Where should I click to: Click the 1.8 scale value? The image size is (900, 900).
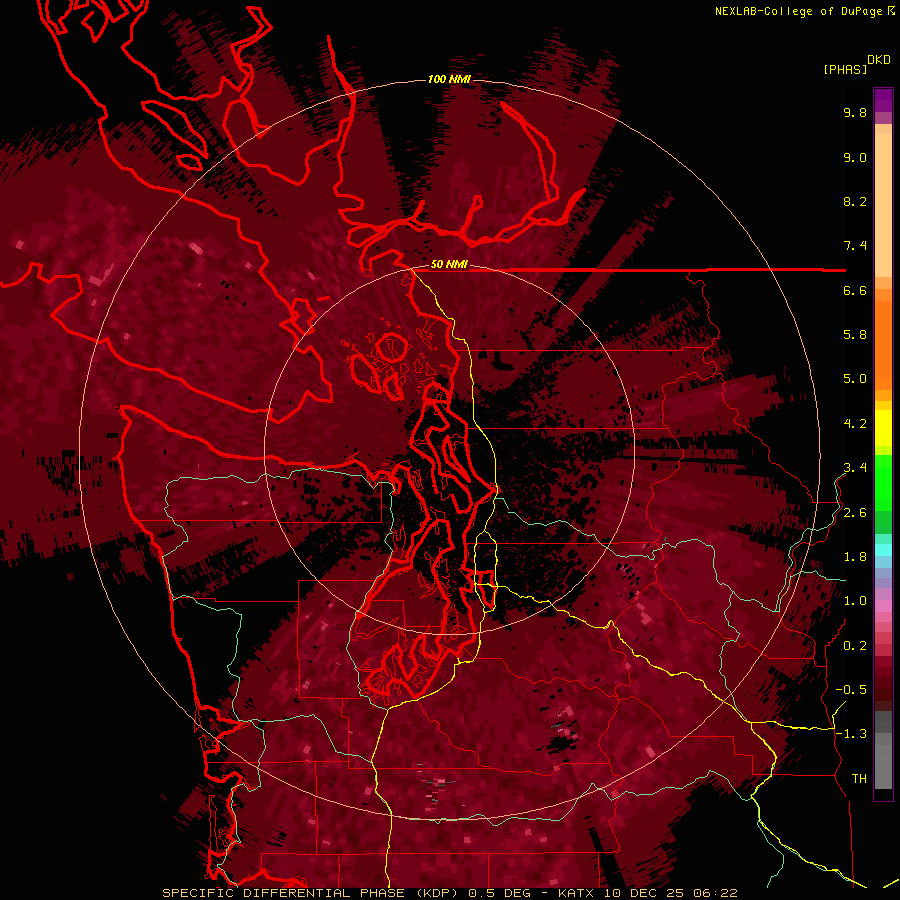click(x=855, y=557)
